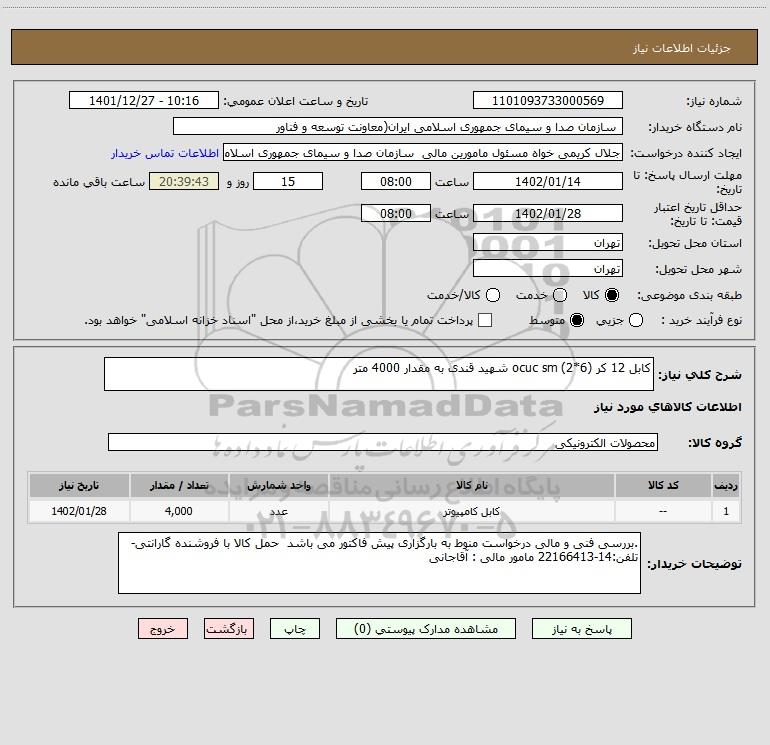The image size is (770, 745).
Task: Click the response deadline date 1402/01/14
Action: click(548, 181)
